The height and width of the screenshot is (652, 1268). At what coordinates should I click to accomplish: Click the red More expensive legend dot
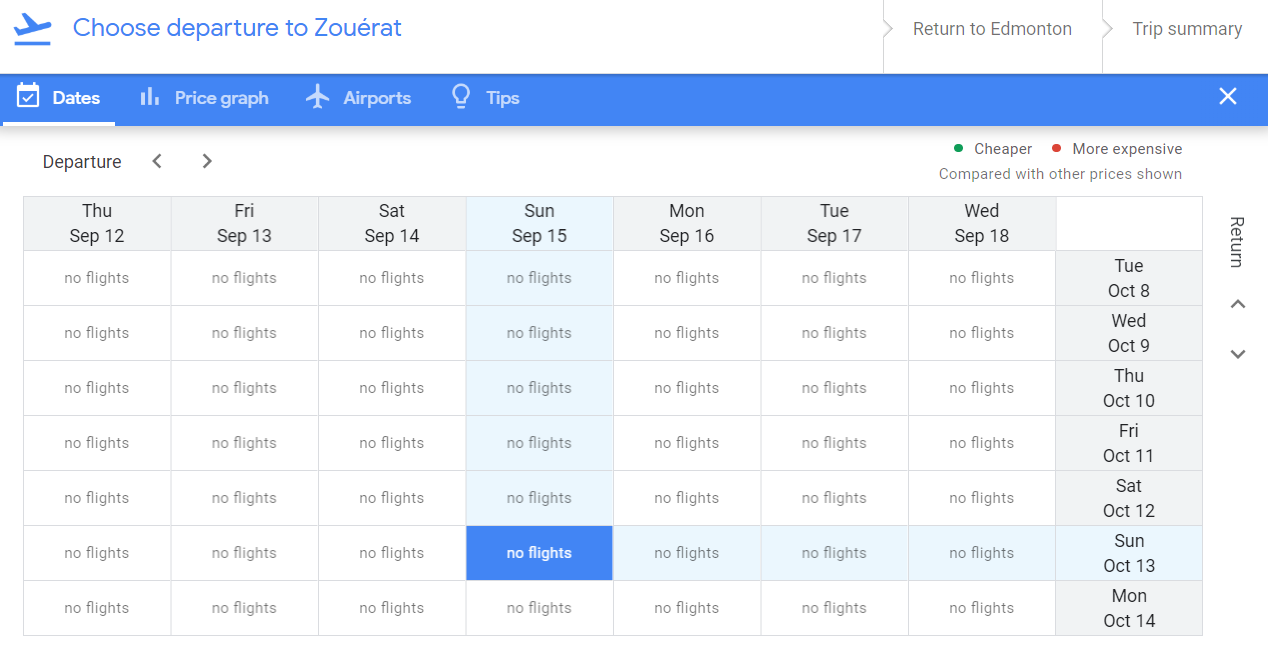coord(1056,149)
